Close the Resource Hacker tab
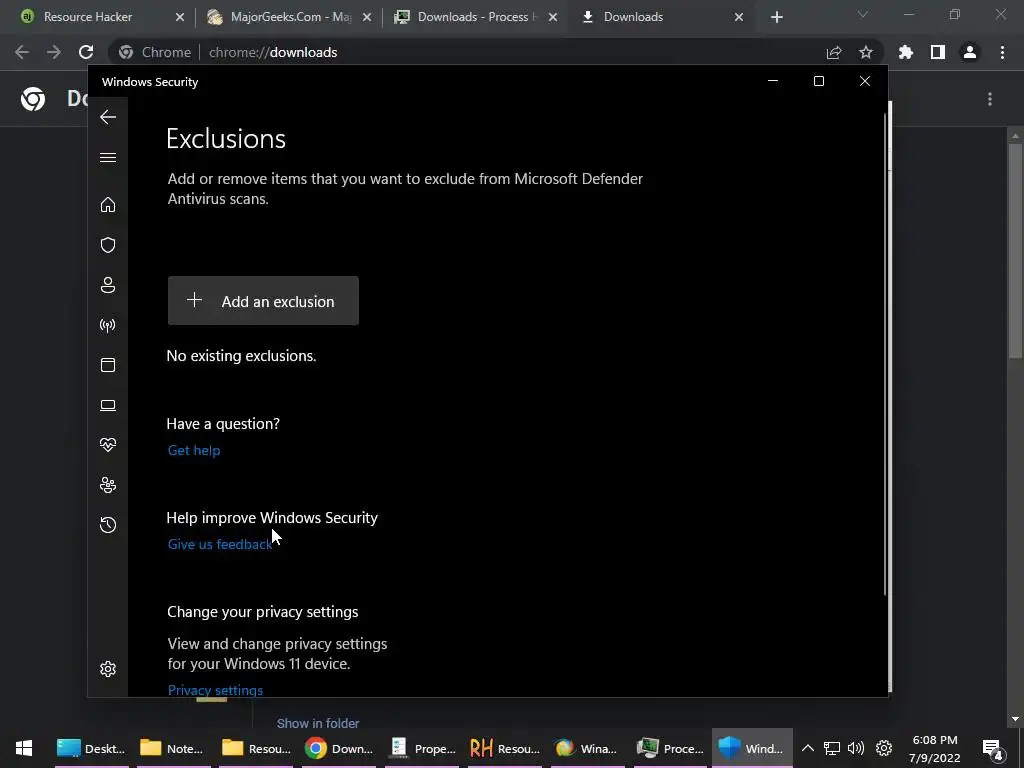 pyautogui.click(x=180, y=17)
